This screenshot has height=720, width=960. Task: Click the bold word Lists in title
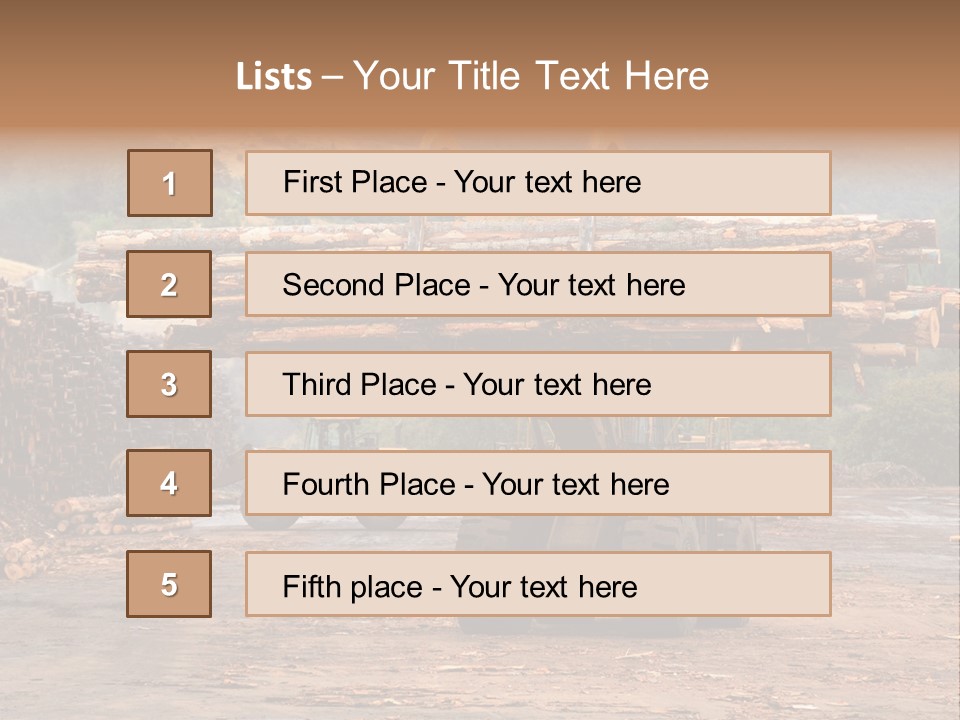click(x=274, y=77)
